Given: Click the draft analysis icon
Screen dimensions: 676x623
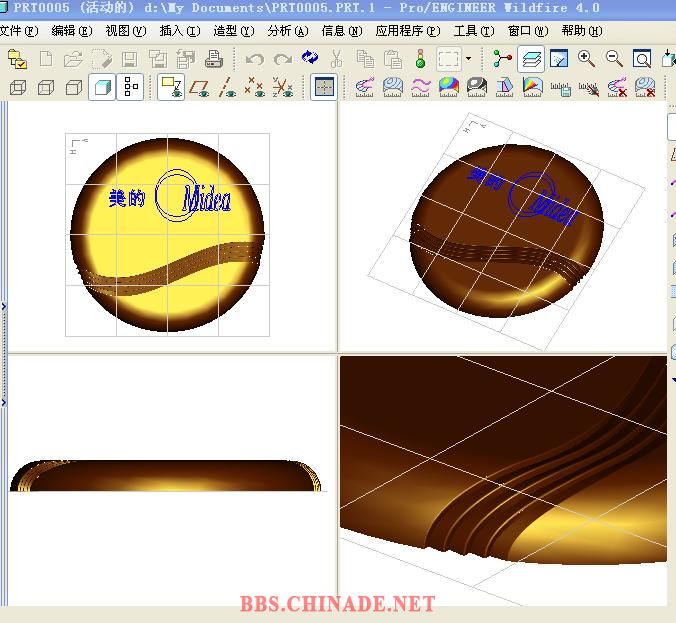Looking at the screenshot, I should tap(504, 88).
